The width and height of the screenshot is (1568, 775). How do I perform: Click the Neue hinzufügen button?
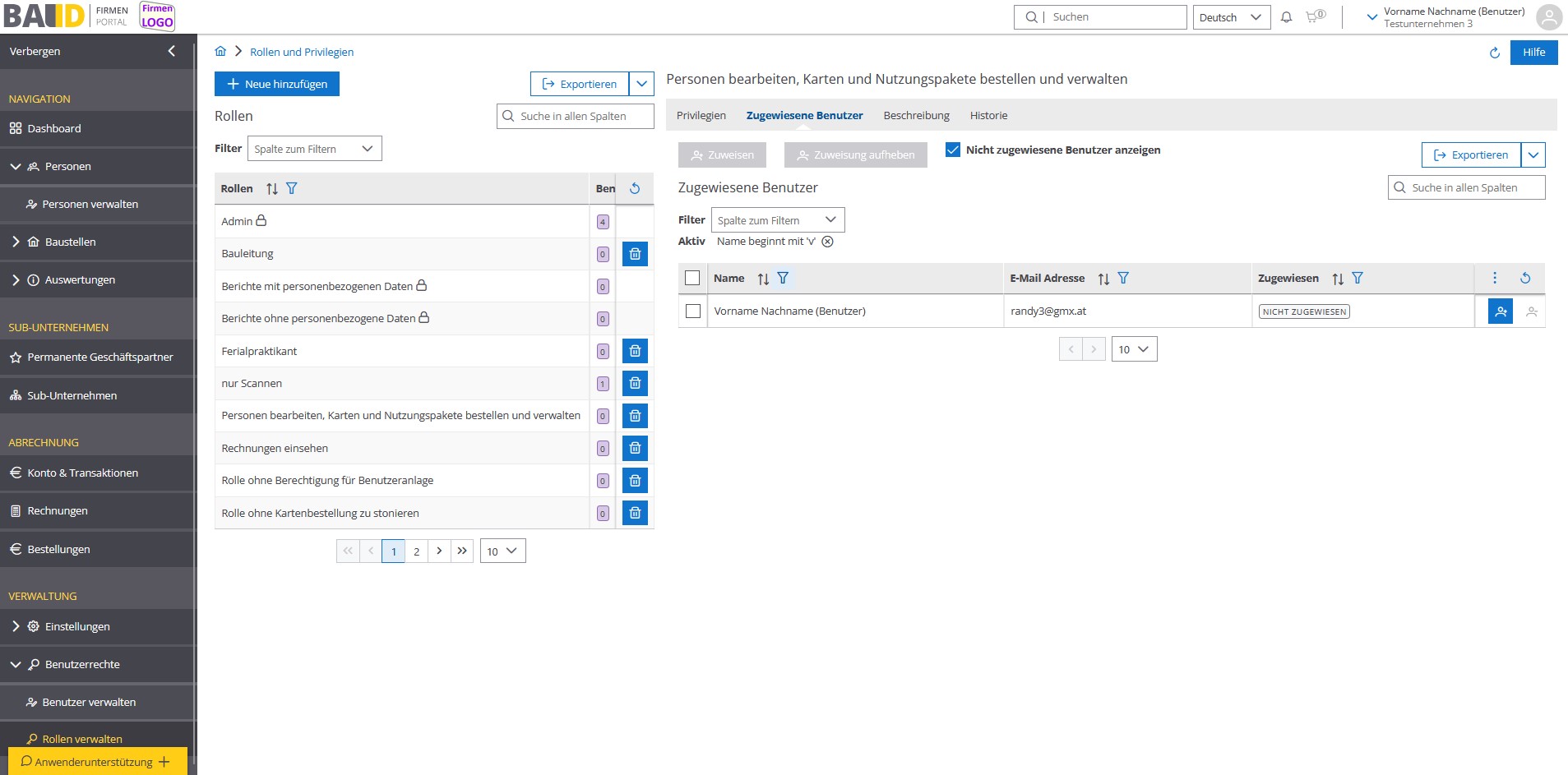276,84
